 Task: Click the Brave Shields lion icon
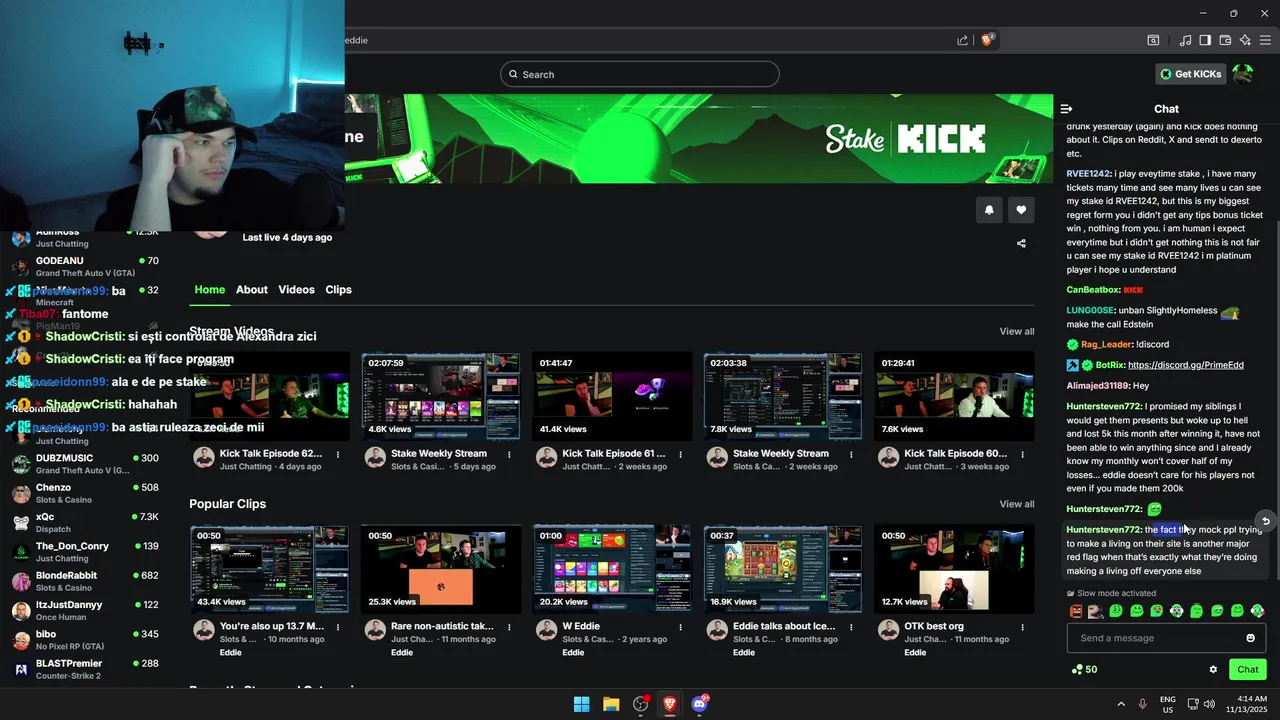pos(987,40)
